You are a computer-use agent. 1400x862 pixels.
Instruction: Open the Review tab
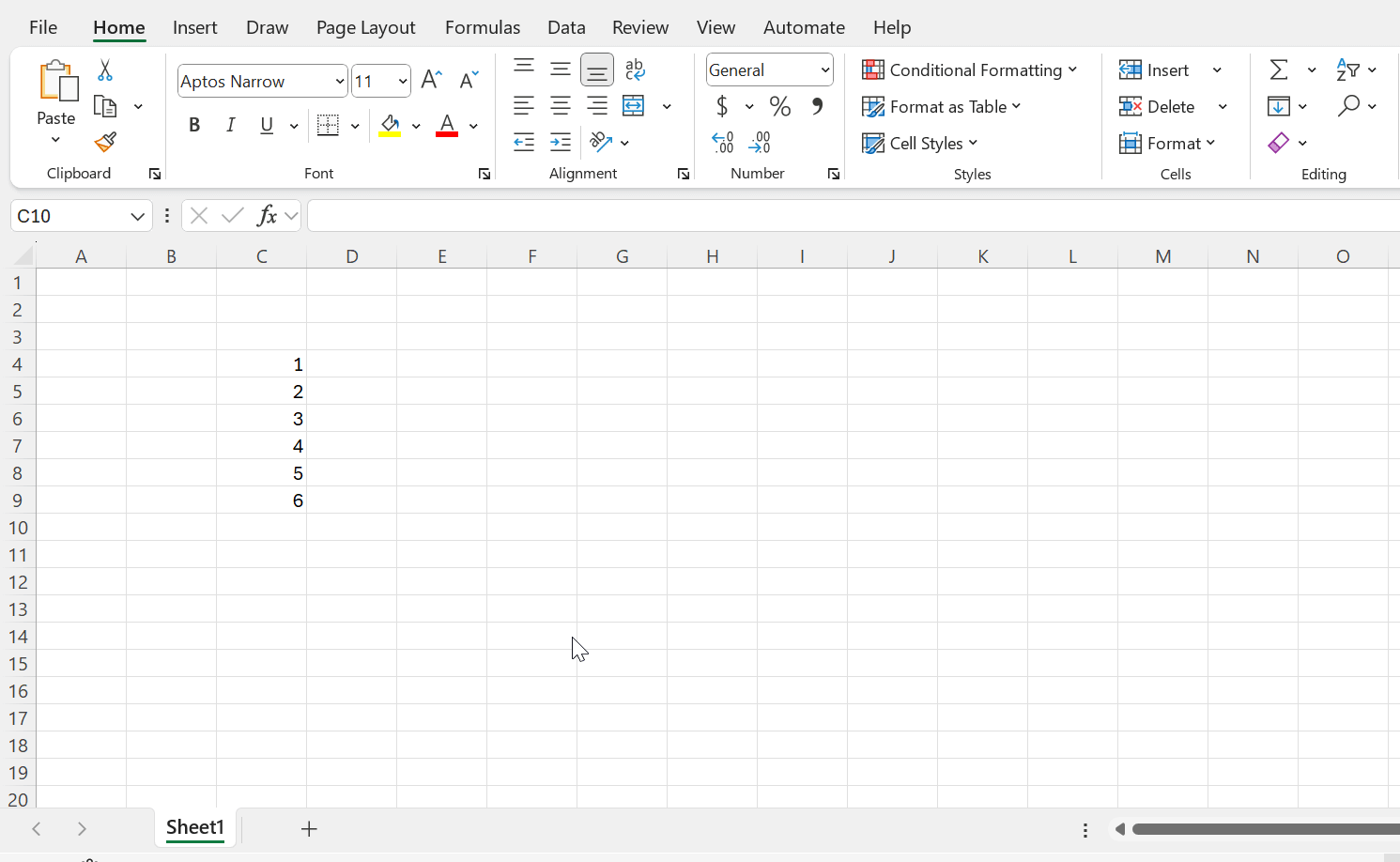coord(640,27)
